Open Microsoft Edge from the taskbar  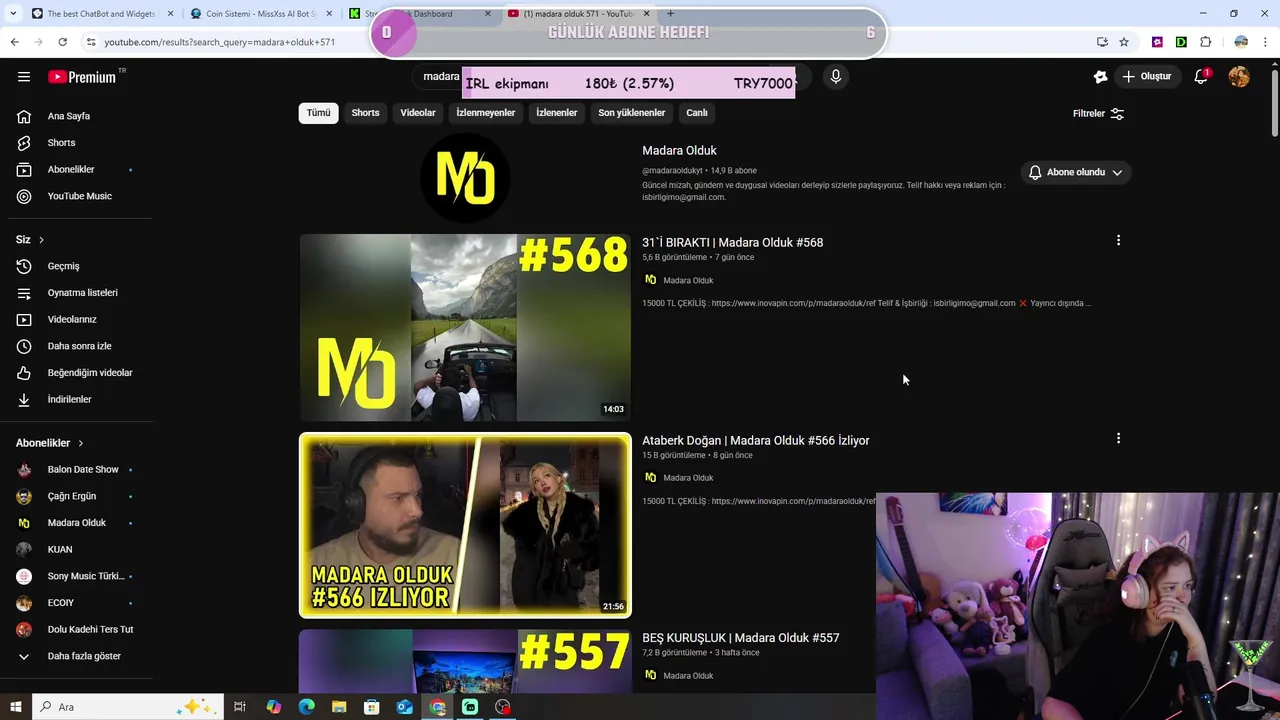(306, 707)
